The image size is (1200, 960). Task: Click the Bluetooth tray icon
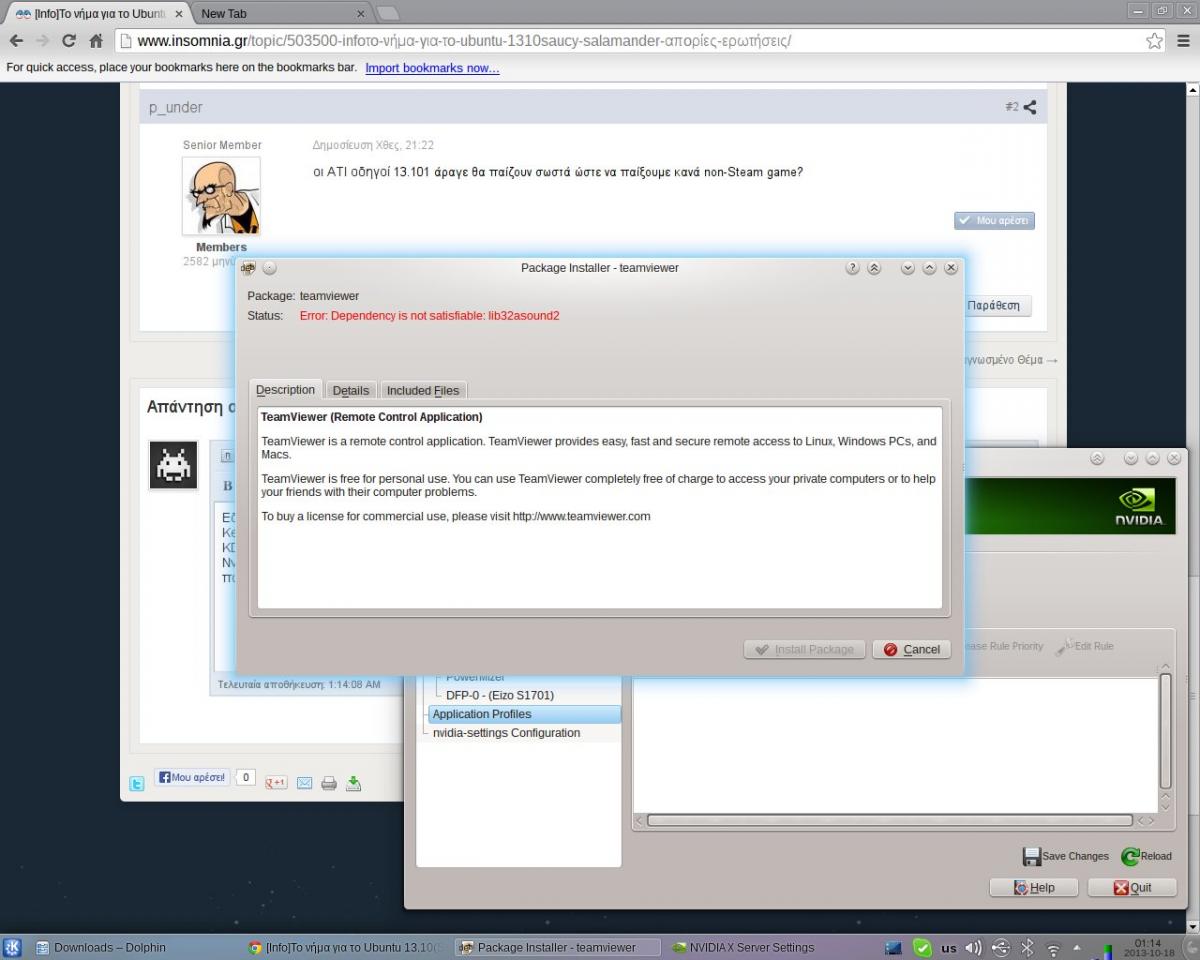1027,948
